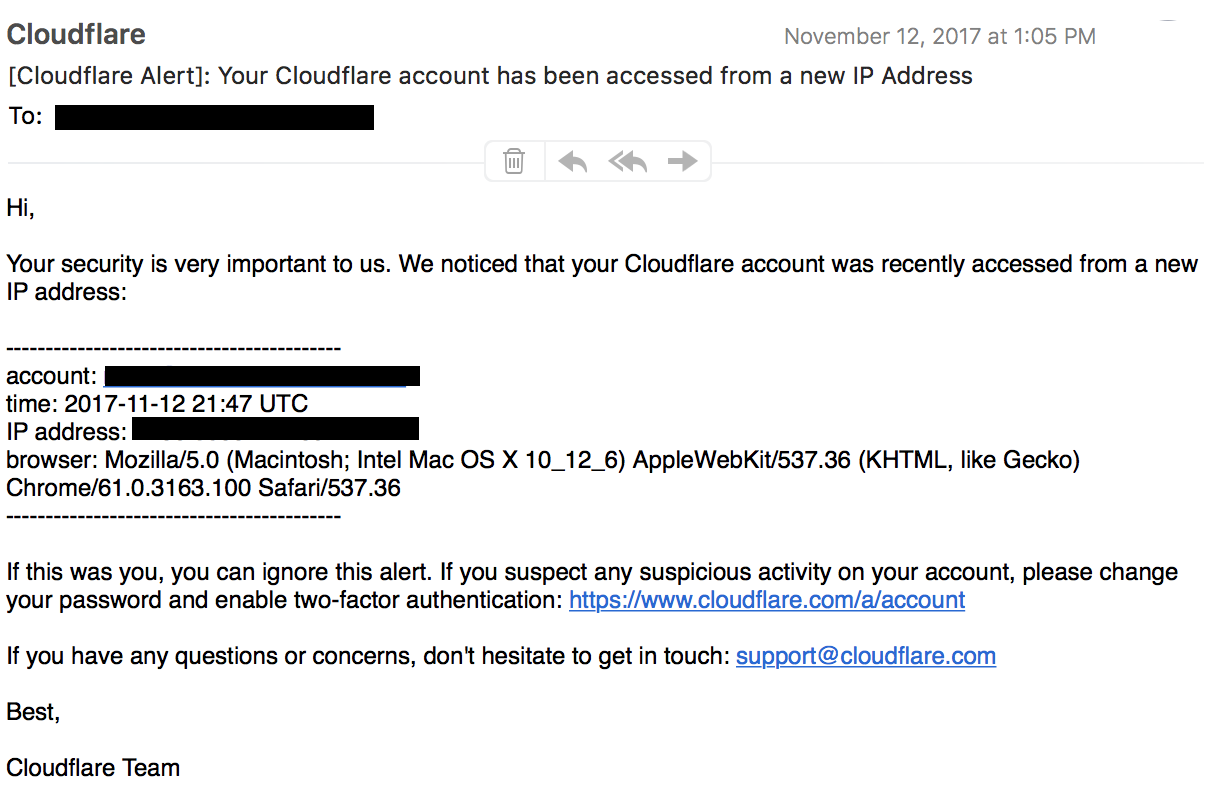
Task: Open the cloudflare.com/a/account link
Action: (x=767, y=600)
